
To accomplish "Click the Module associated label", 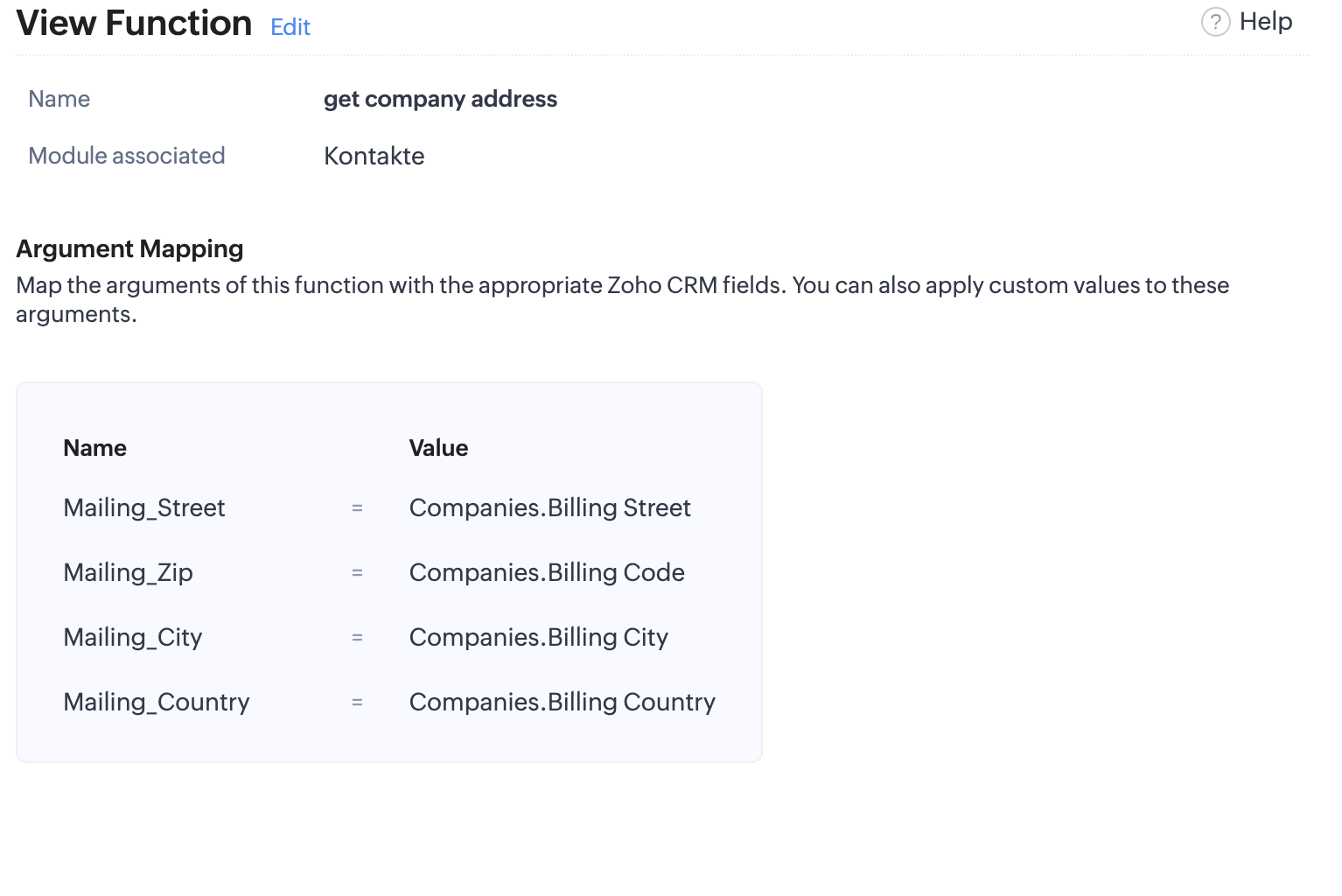I will [x=127, y=156].
